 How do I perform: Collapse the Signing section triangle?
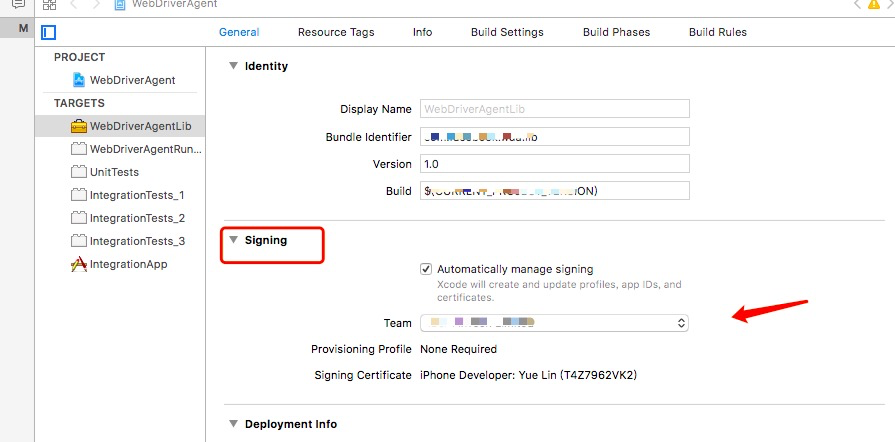click(234, 240)
